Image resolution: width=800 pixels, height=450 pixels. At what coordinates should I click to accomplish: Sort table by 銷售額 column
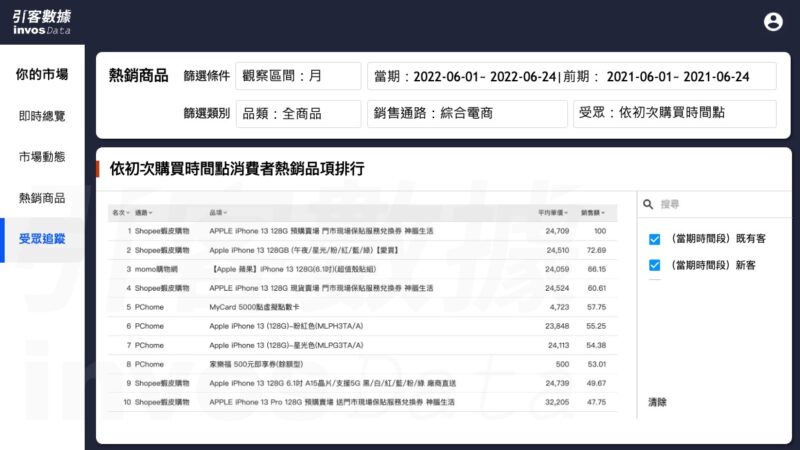(x=593, y=213)
